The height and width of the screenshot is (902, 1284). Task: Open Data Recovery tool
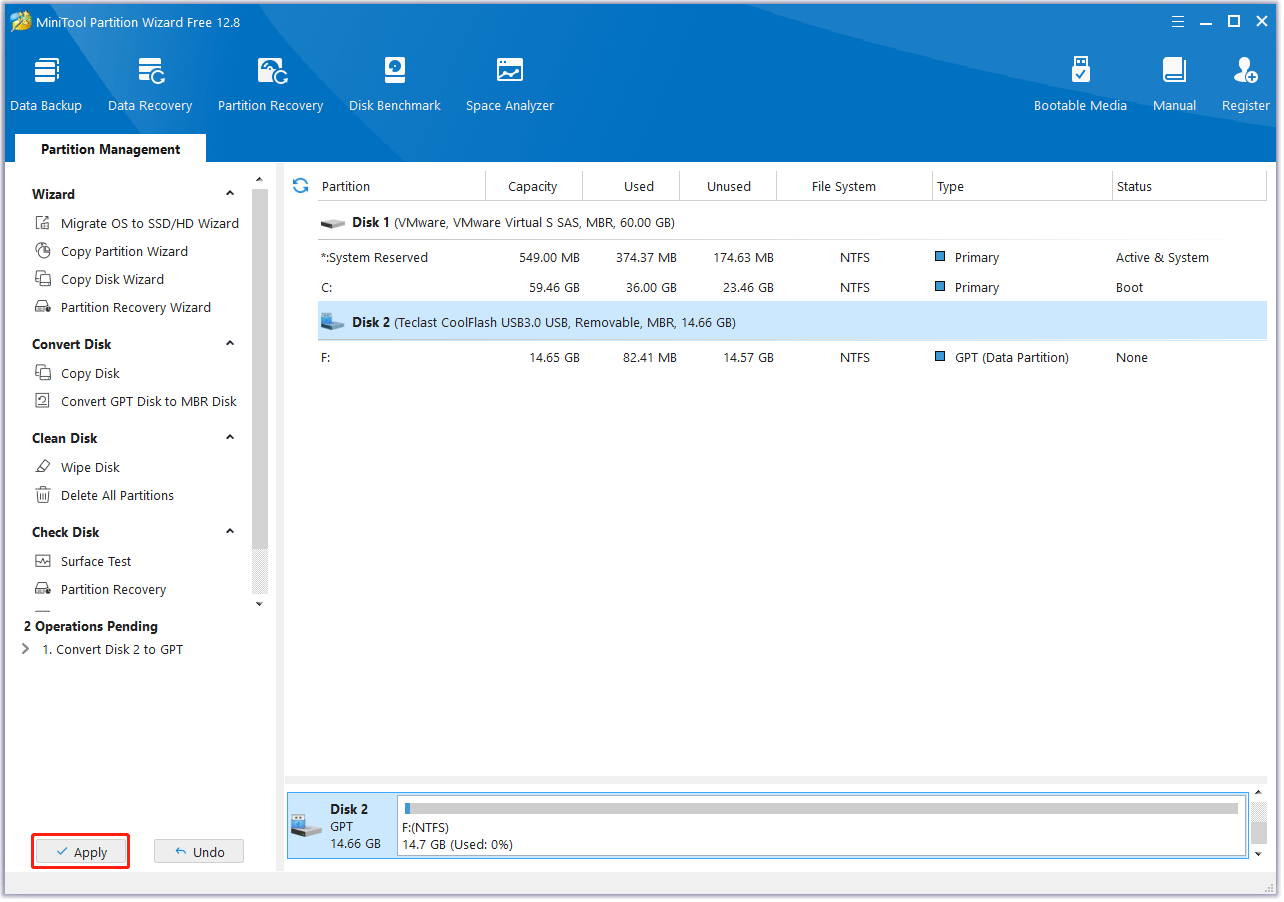[x=150, y=85]
